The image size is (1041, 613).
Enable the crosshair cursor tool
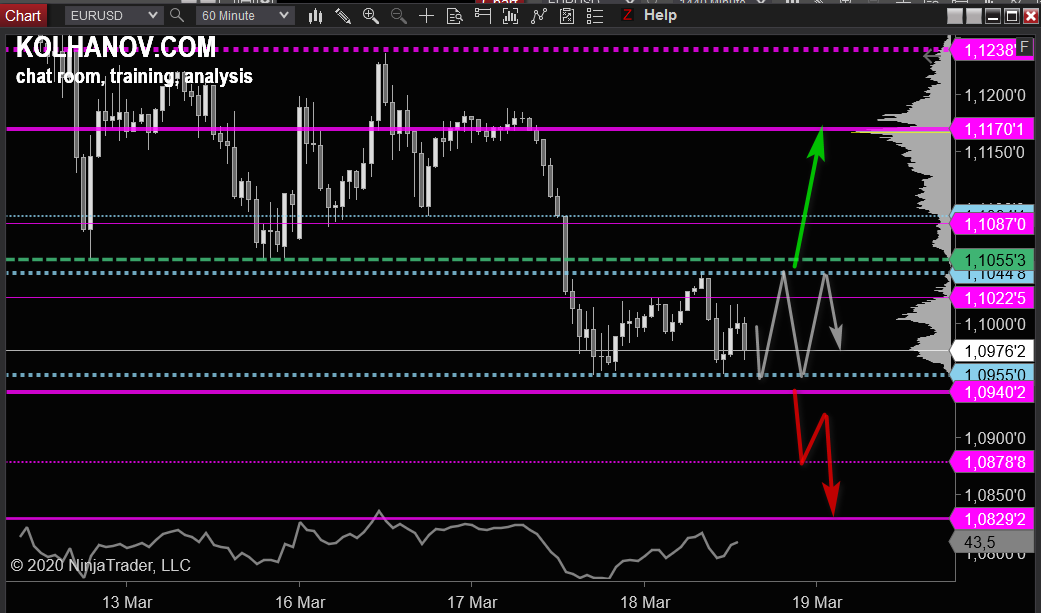(x=426, y=15)
